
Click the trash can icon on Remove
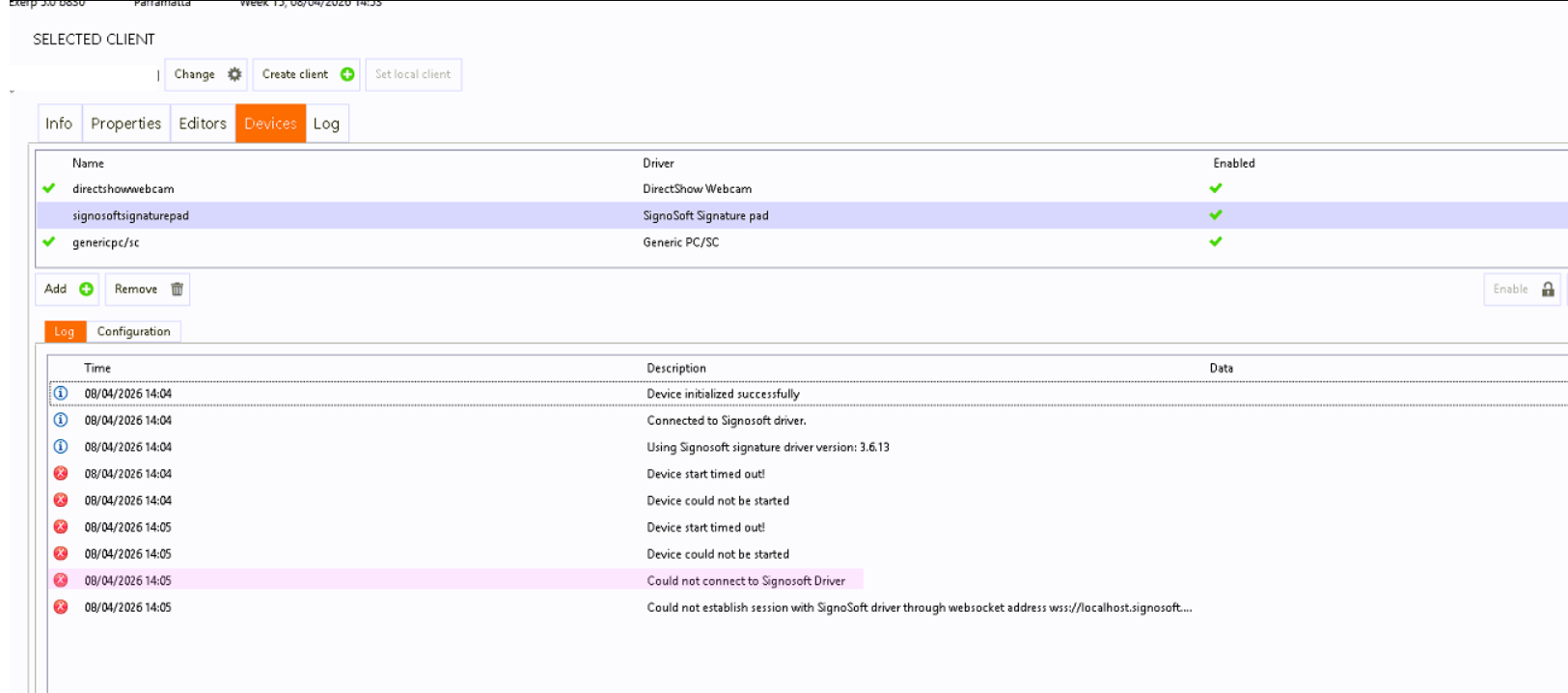point(177,289)
